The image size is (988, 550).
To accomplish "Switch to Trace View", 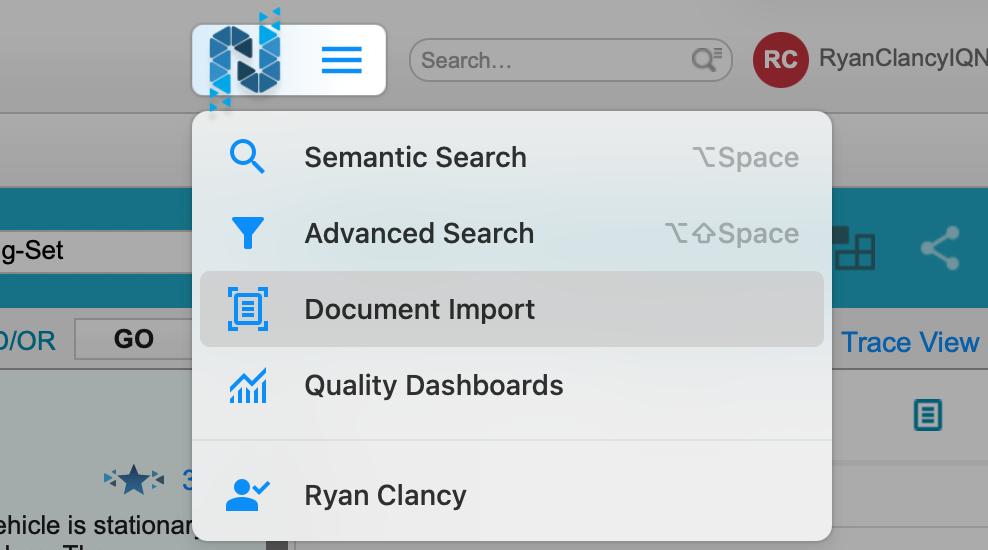I will pyautogui.click(x=909, y=342).
